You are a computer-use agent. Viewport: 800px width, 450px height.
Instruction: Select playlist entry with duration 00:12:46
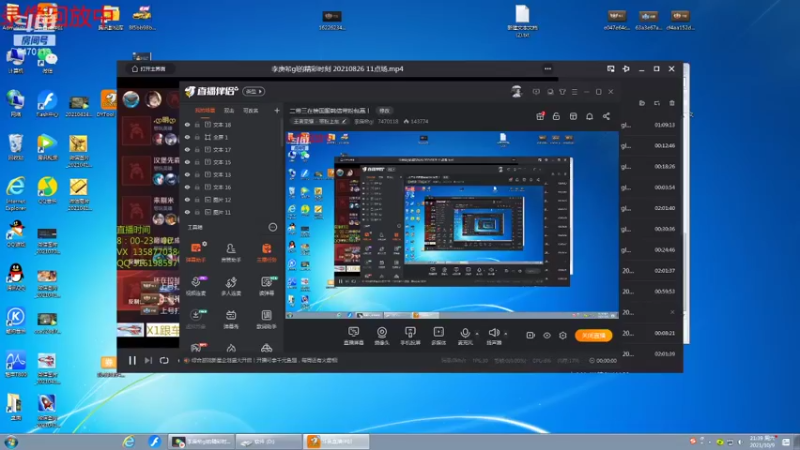click(x=649, y=146)
